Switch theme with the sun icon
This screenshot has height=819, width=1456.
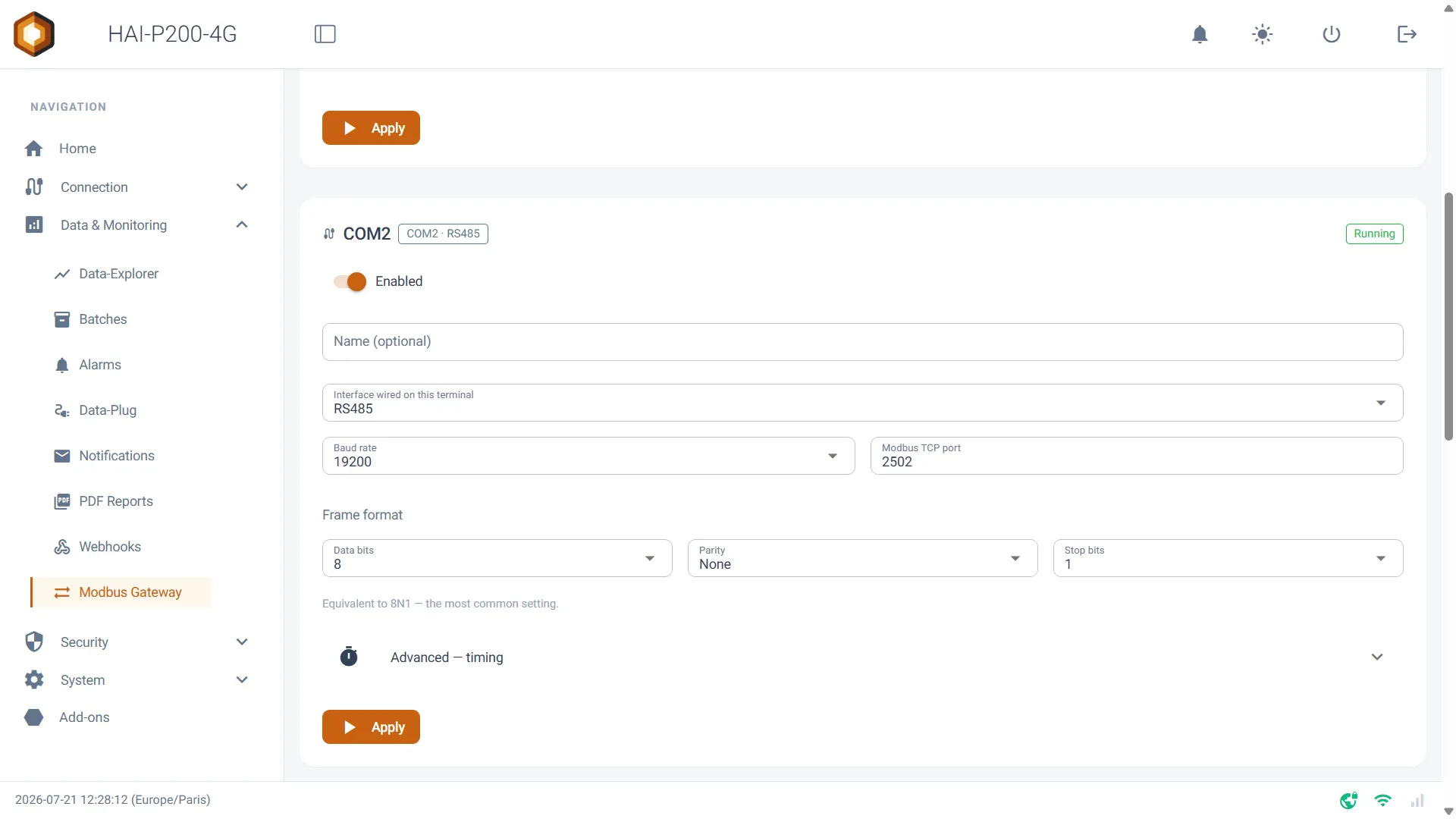pyautogui.click(x=1262, y=34)
